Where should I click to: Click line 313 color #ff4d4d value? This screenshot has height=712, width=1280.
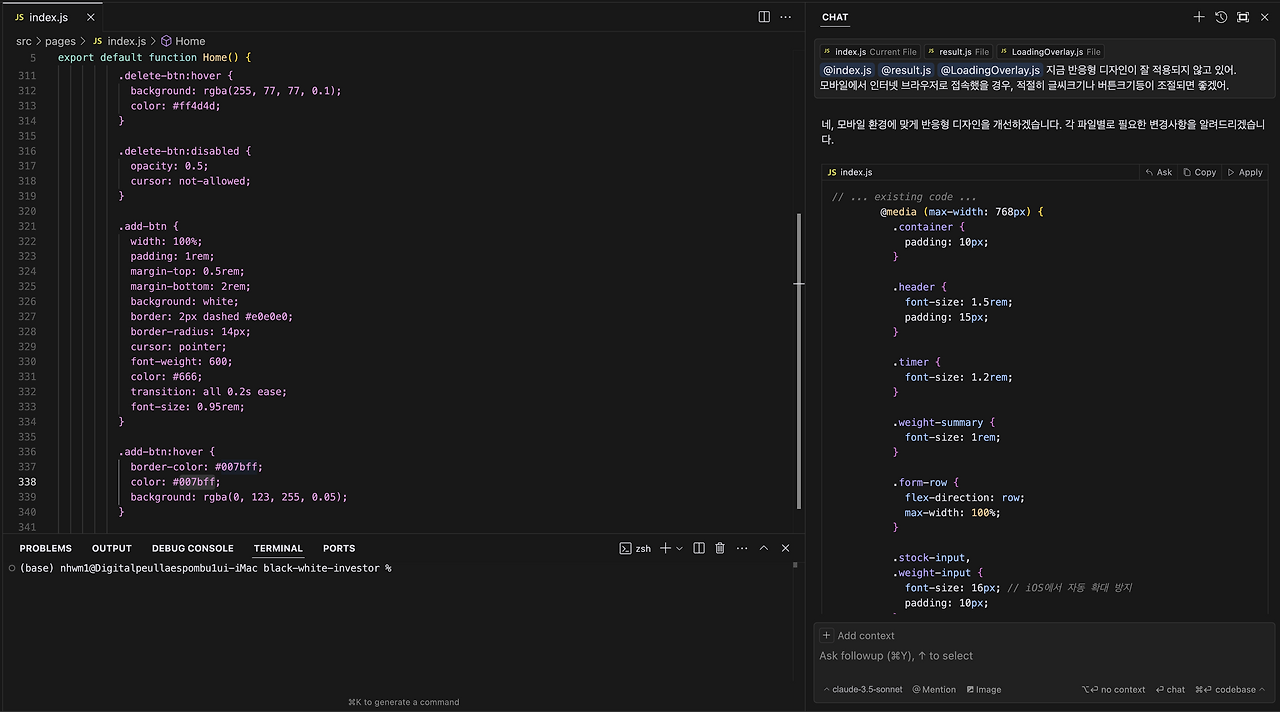pyautogui.click(x=194, y=106)
